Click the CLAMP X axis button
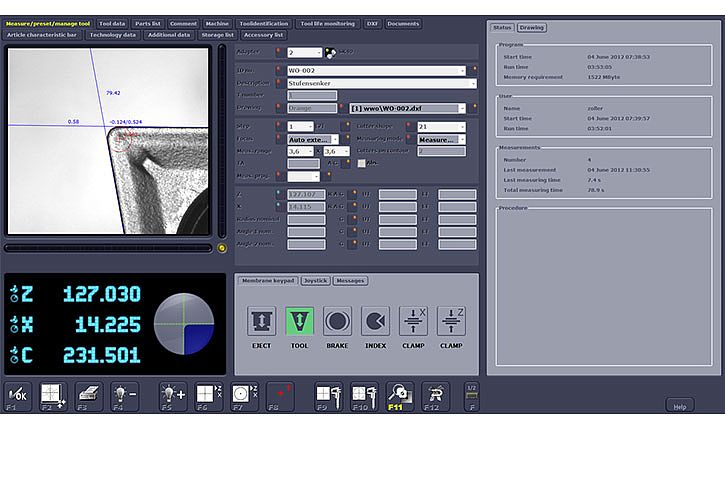 (x=413, y=321)
